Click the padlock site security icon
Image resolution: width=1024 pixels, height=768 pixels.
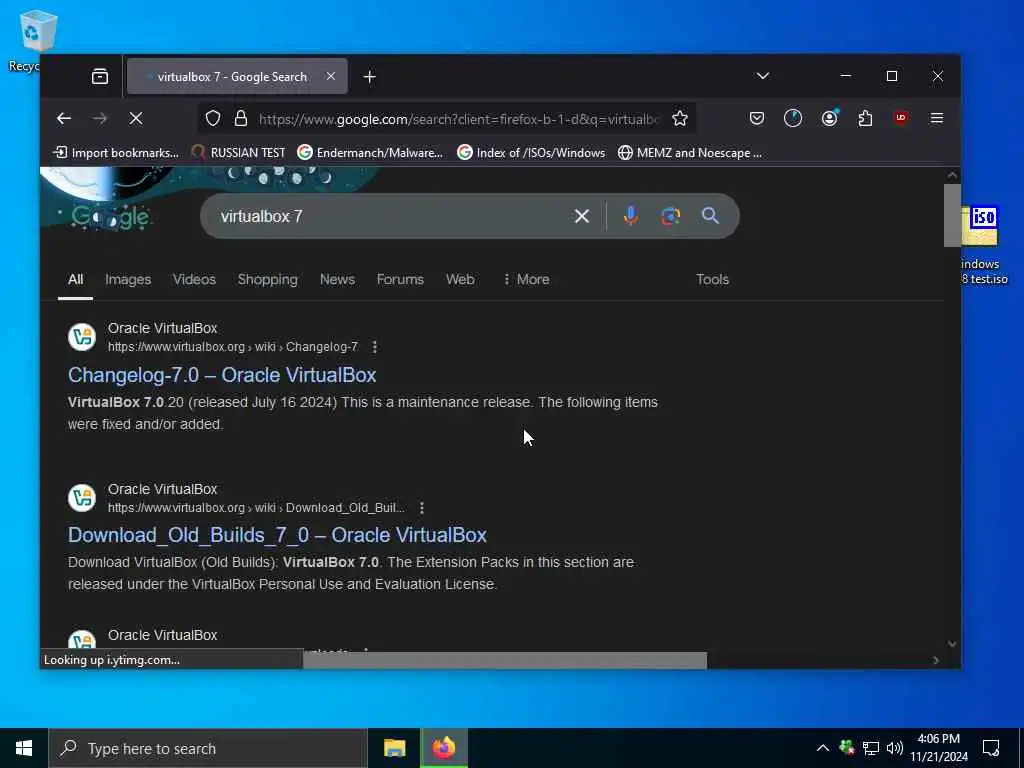pos(241,118)
